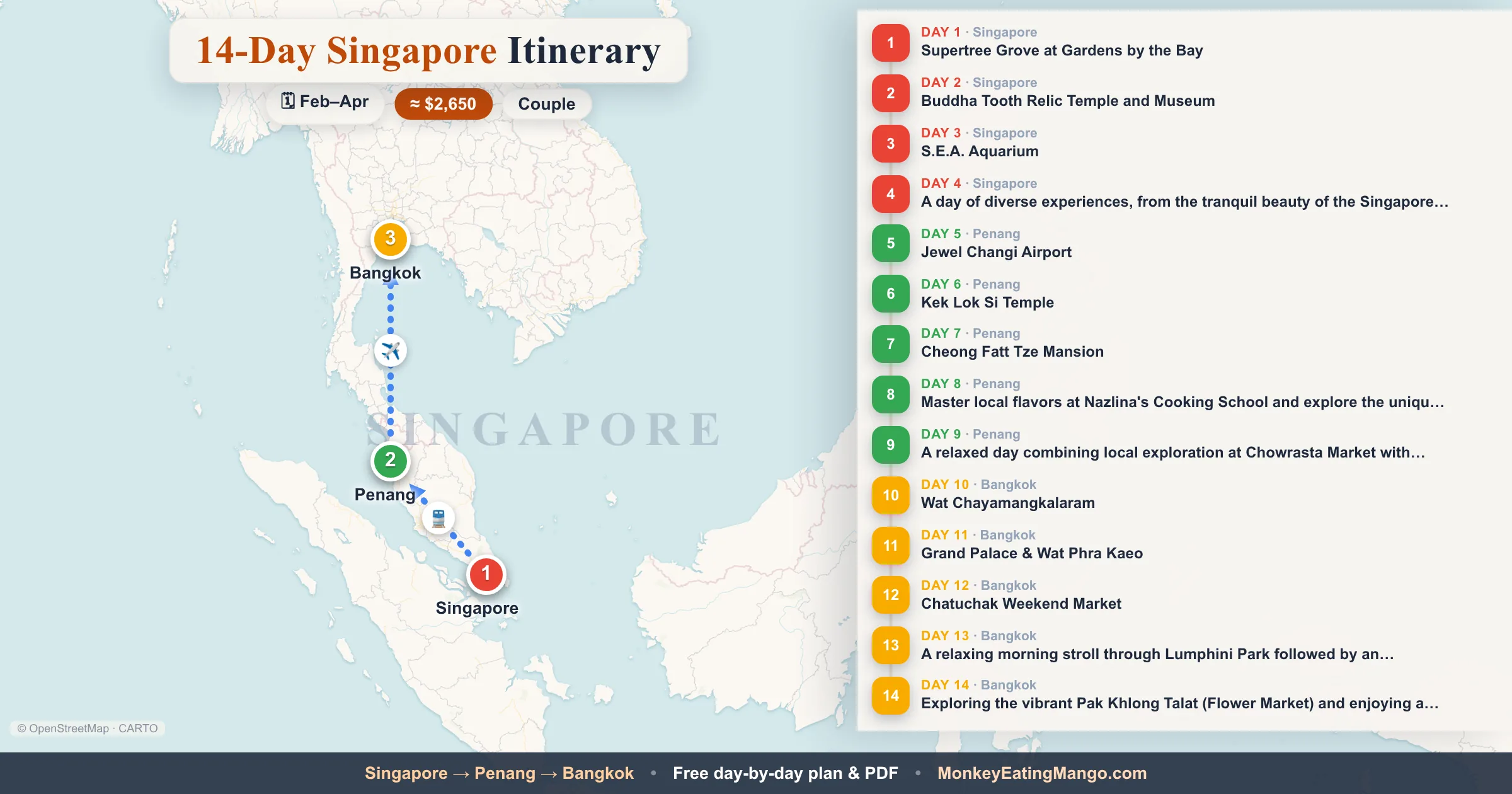Select the 'A day of diverse experiences' entry

(x=1184, y=202)
